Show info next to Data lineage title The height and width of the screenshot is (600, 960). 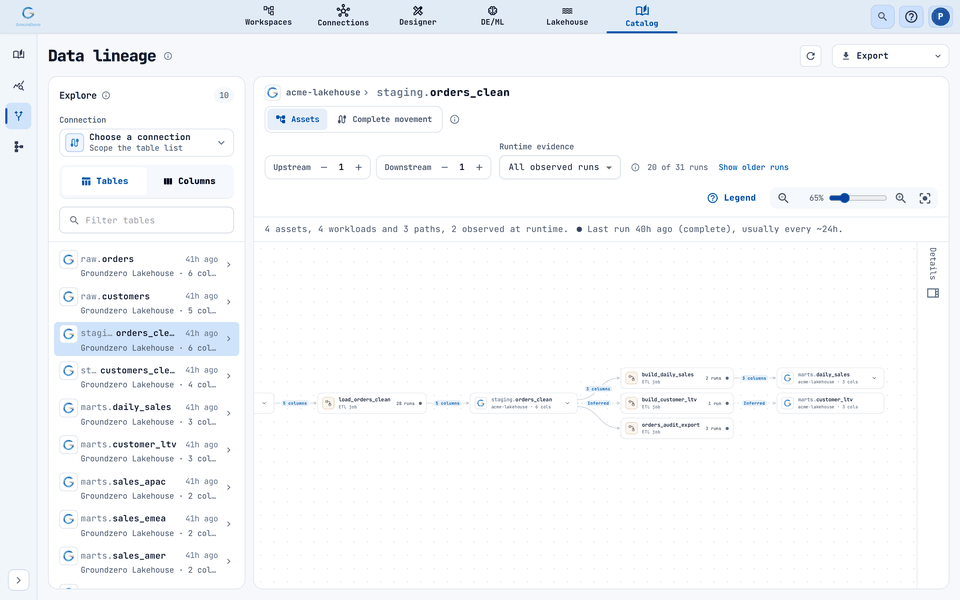(168, 56)
